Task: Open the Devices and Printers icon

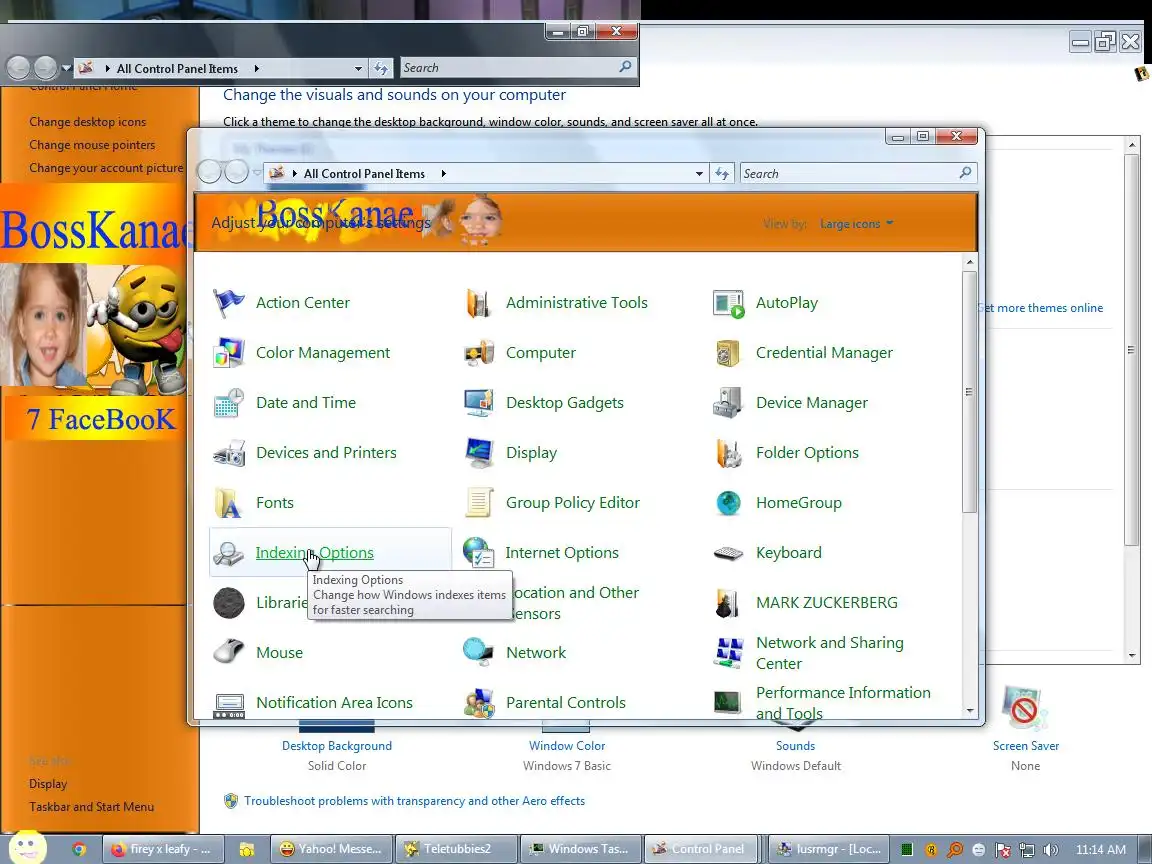Action: [228, 453]
